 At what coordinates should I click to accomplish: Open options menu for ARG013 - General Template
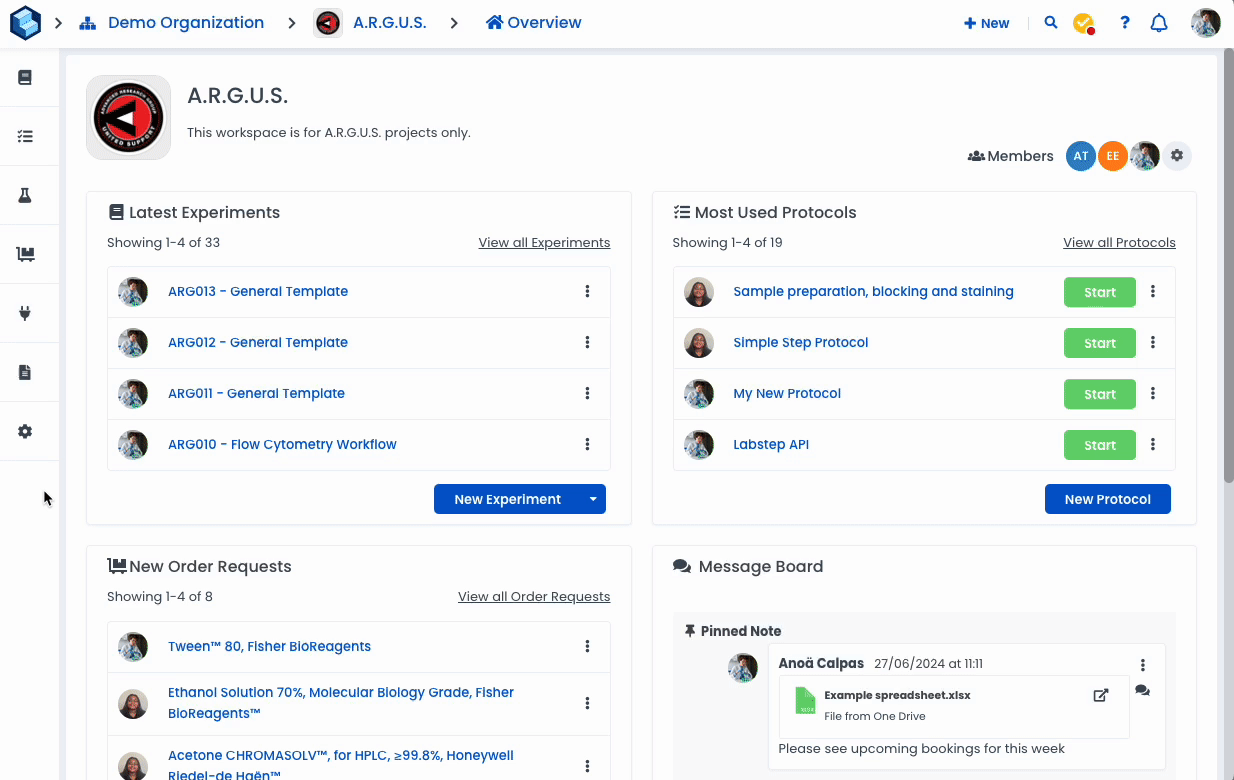coord(587,291)
